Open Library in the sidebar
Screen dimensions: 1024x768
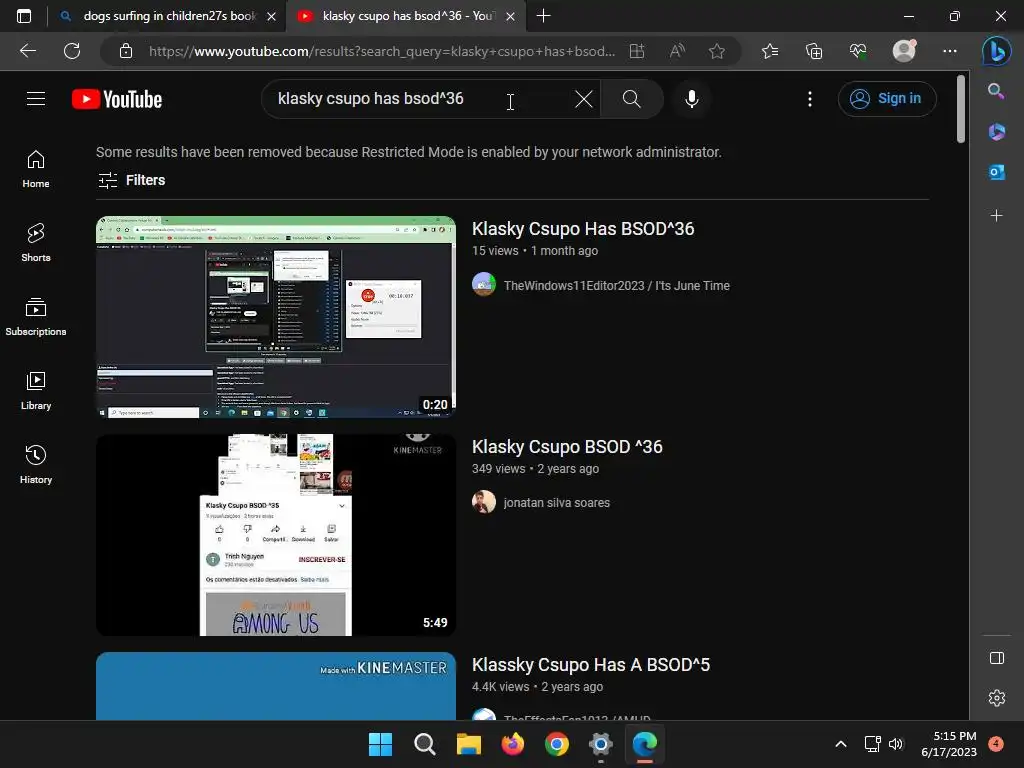point(36,391)
